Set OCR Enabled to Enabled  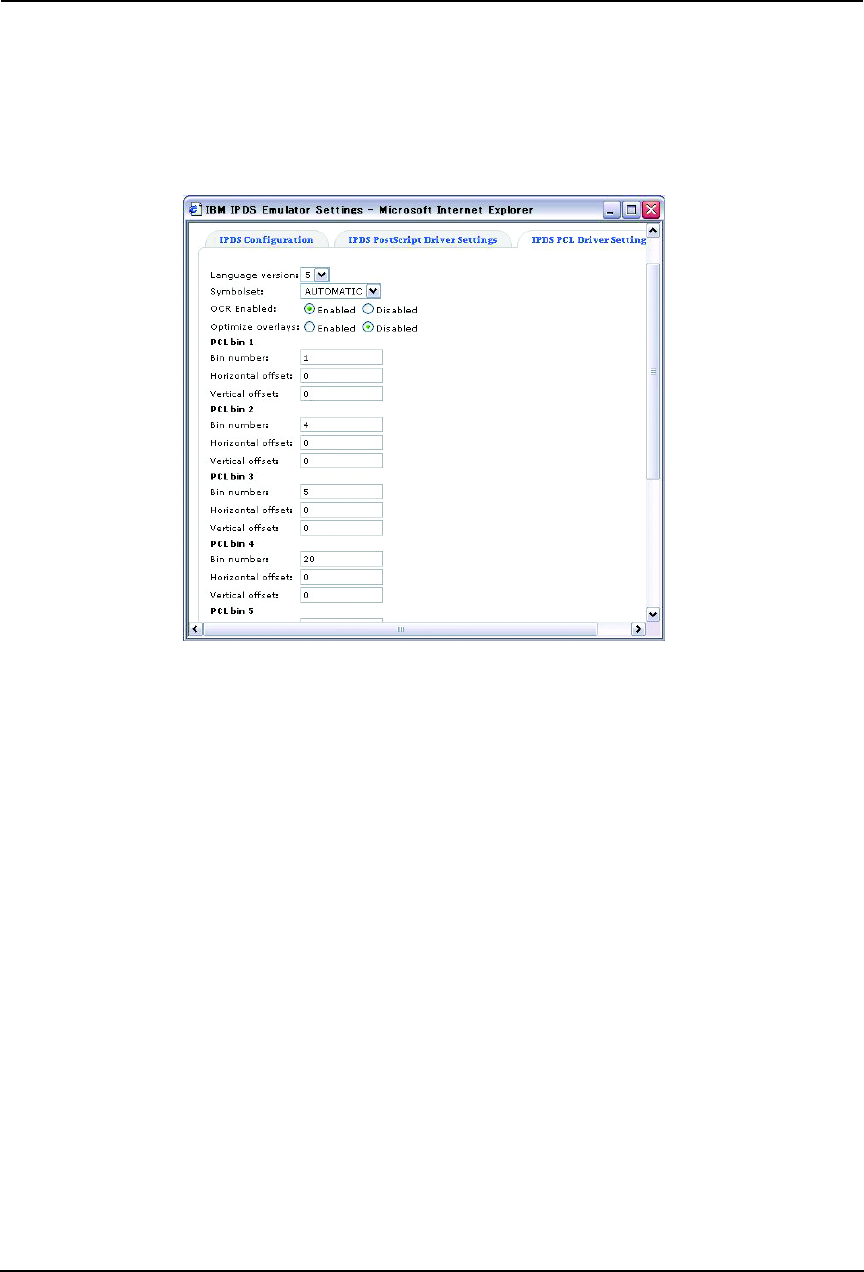(x=310, y=309)
